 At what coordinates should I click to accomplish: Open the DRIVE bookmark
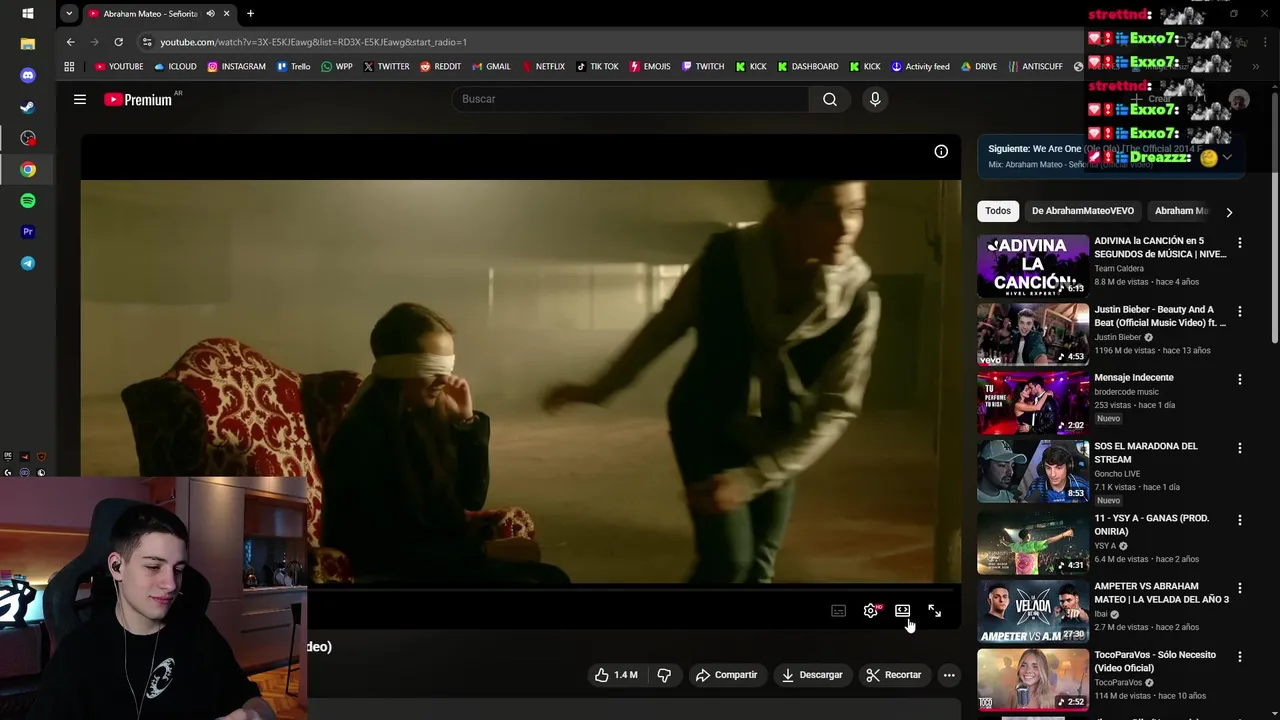point(979,67)
